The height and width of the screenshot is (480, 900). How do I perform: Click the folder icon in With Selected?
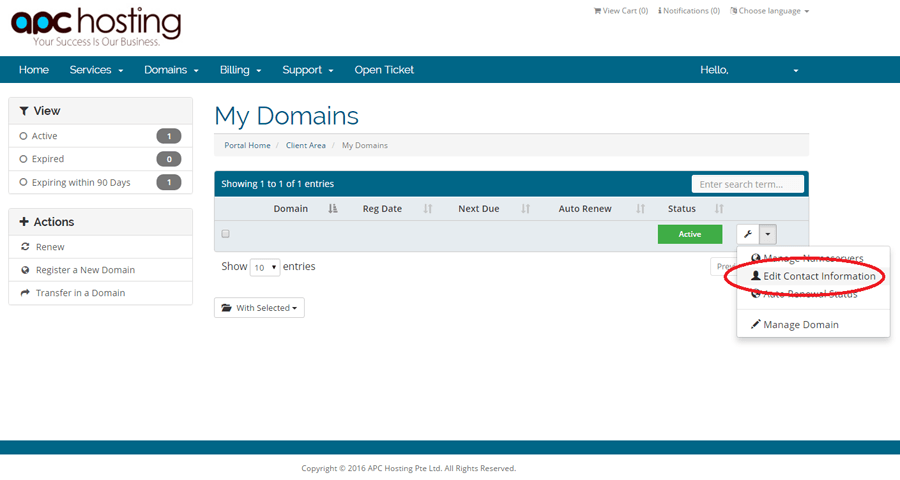point(227,308)
